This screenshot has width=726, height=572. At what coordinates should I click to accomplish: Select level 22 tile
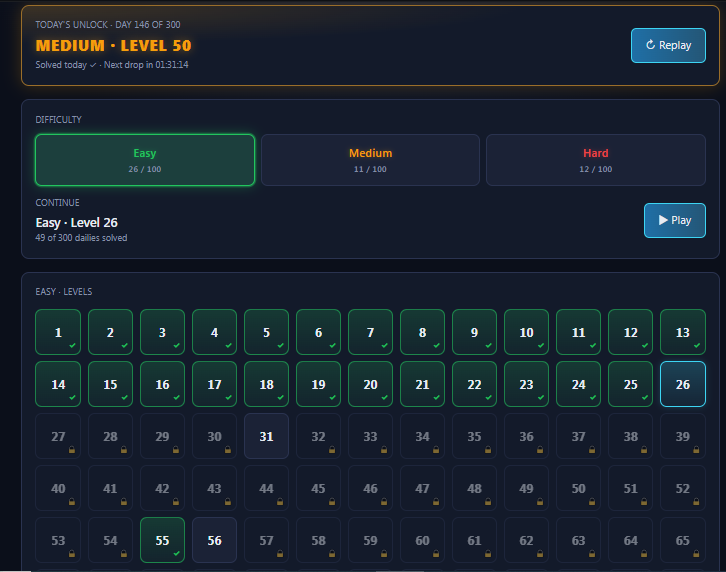(x=475, y=384)
